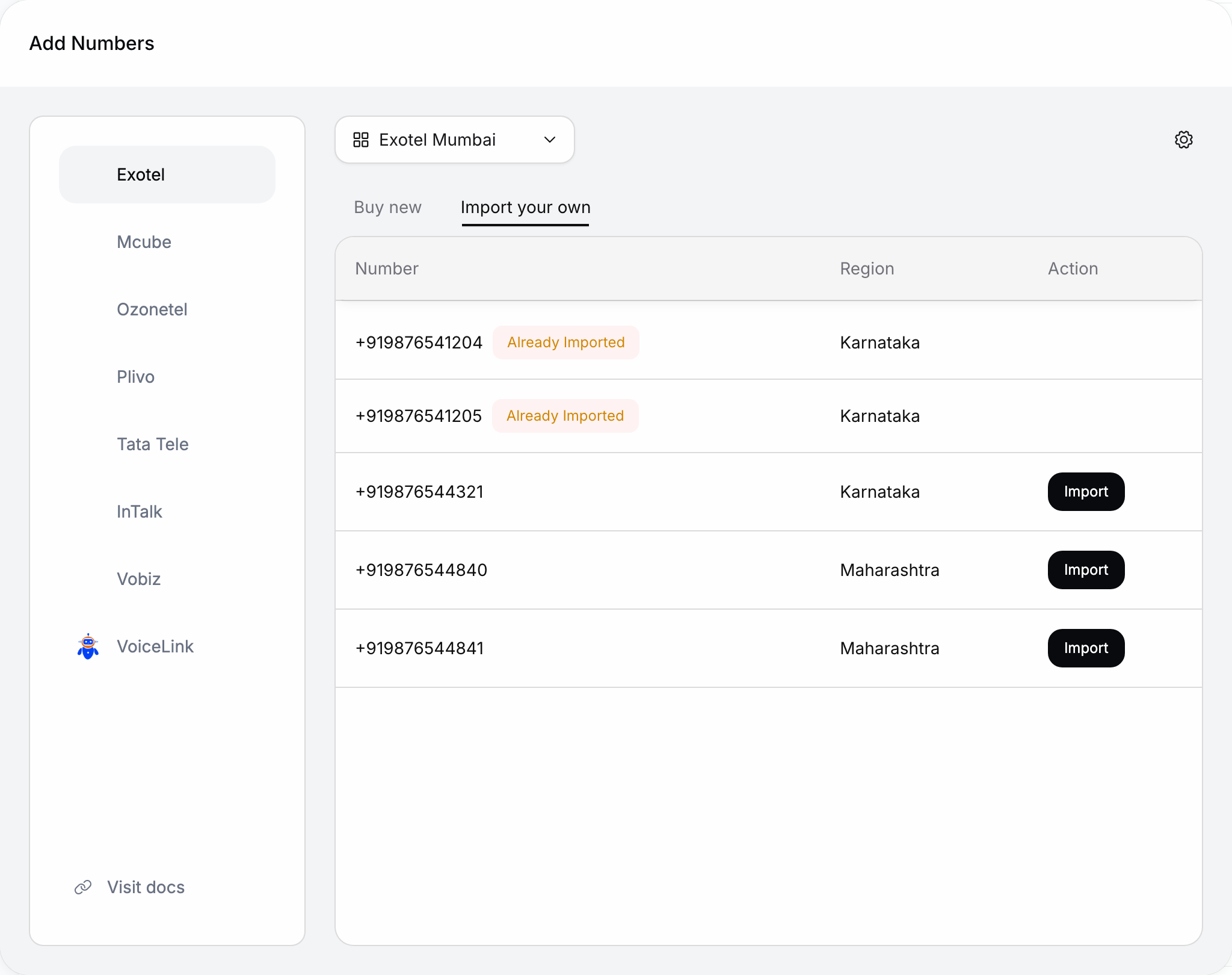The width and height of the screenshot is (1232, 975).
Task: Click Already Imported badge for +919876541205
Action: 565,416
